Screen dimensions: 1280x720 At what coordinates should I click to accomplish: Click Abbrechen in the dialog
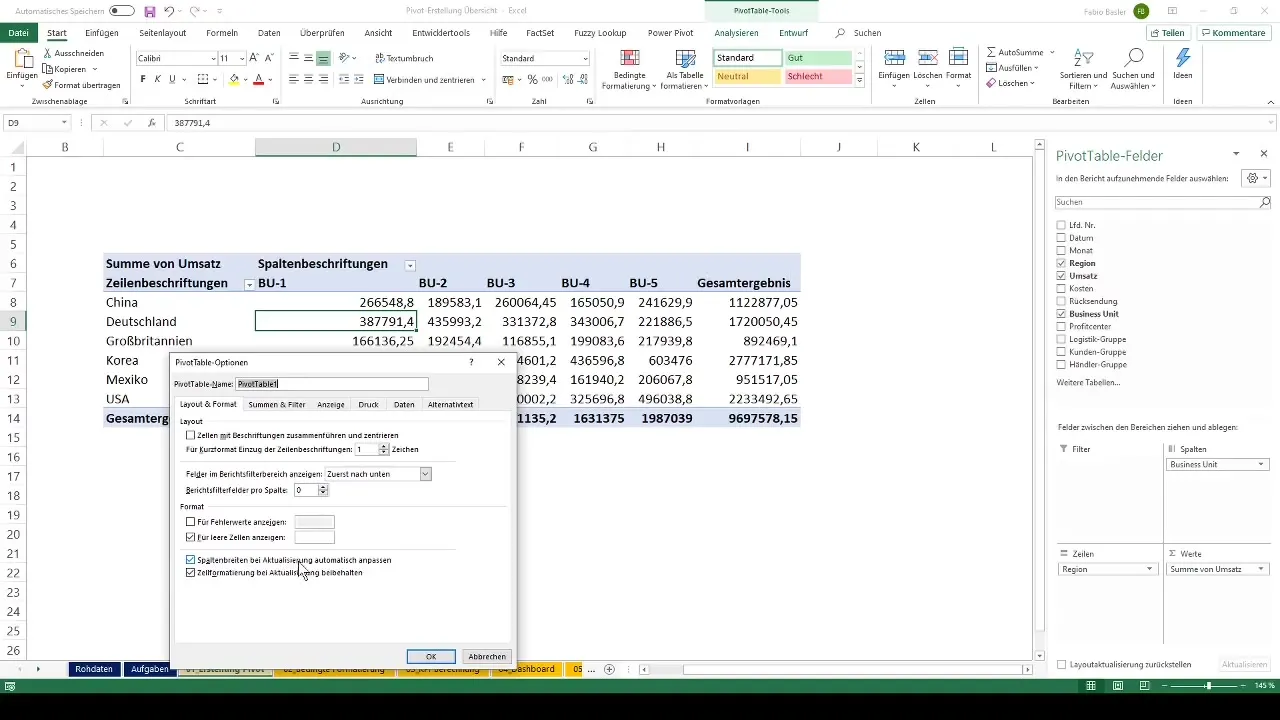click(487, 657)
